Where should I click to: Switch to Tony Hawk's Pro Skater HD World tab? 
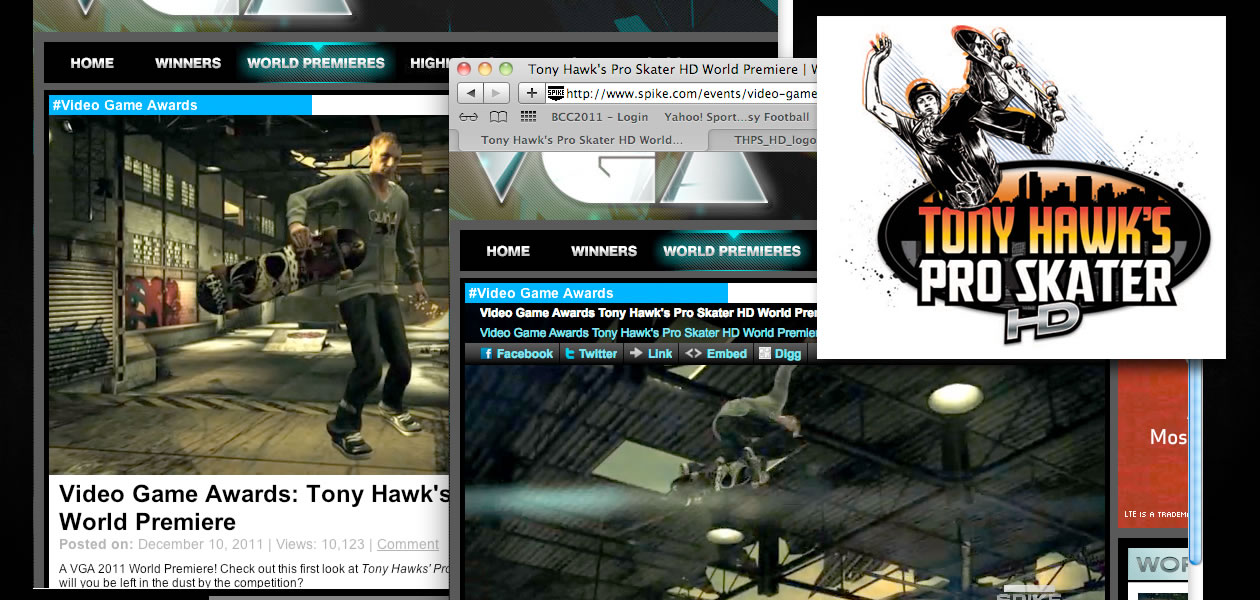tap(582, 140)
